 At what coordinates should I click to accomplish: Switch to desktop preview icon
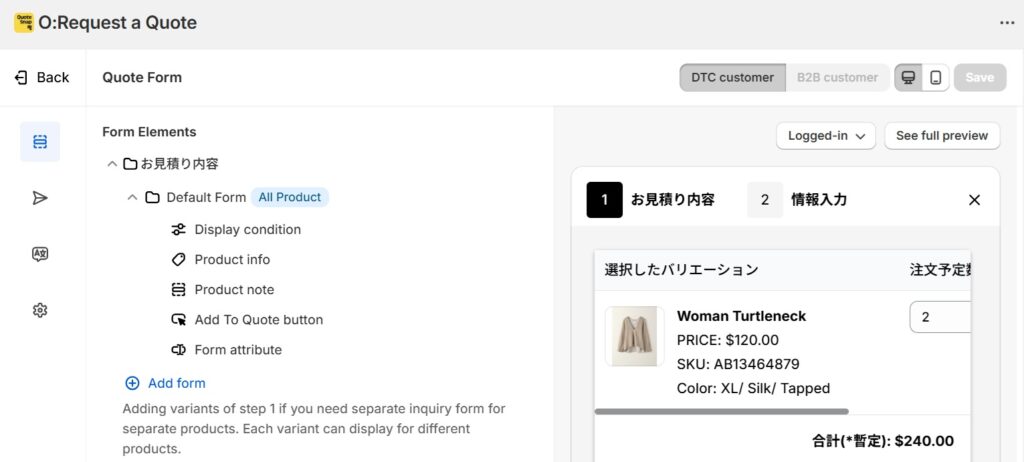(908, 77)
